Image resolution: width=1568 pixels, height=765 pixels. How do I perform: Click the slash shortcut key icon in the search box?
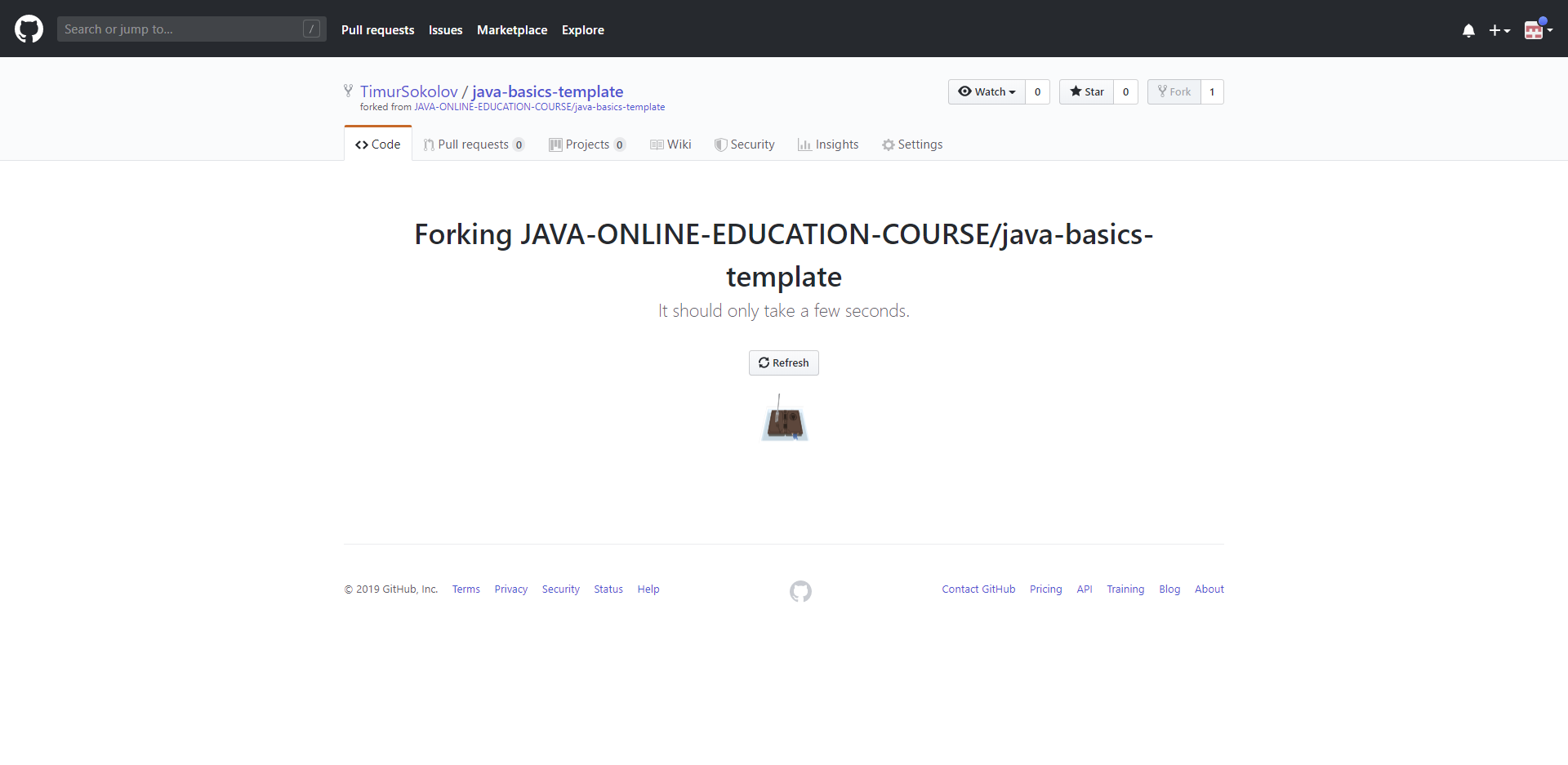click(x=311, y=29)
